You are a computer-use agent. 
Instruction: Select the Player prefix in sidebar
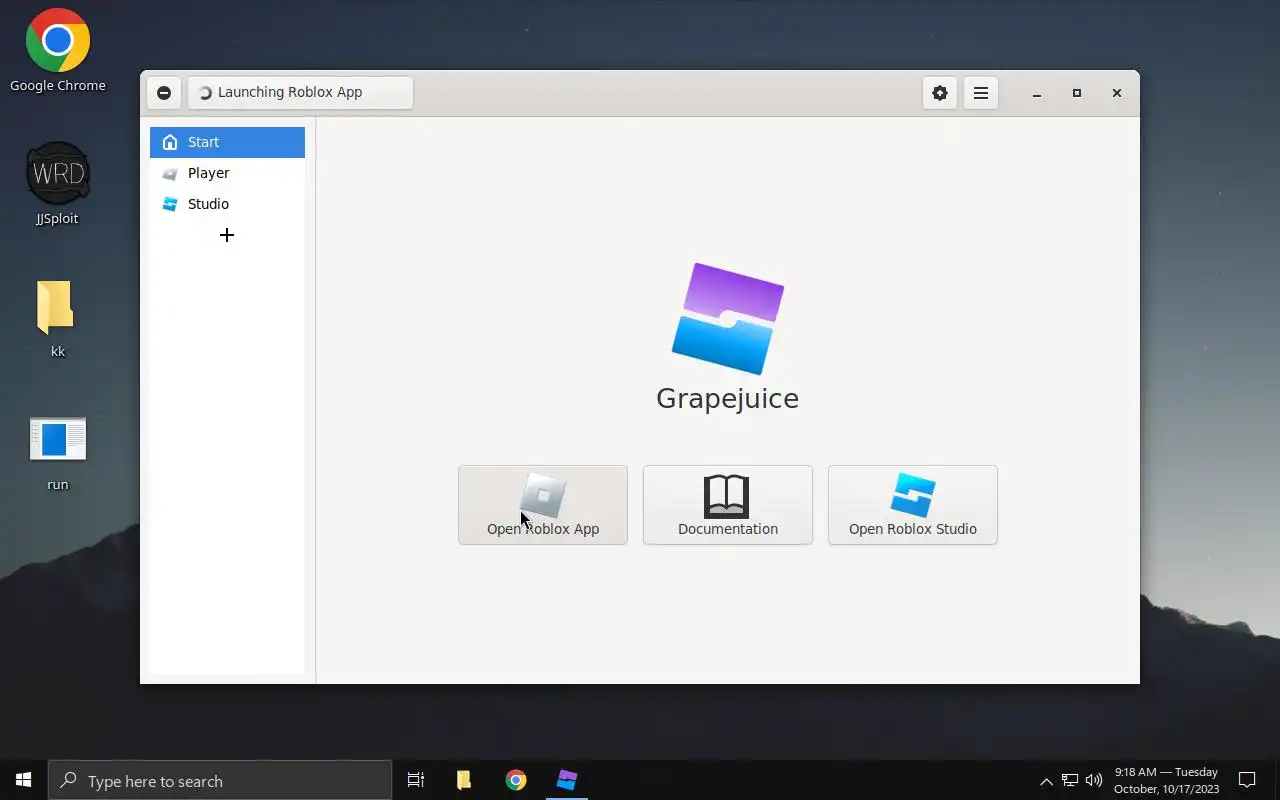(x=227, y=173)
